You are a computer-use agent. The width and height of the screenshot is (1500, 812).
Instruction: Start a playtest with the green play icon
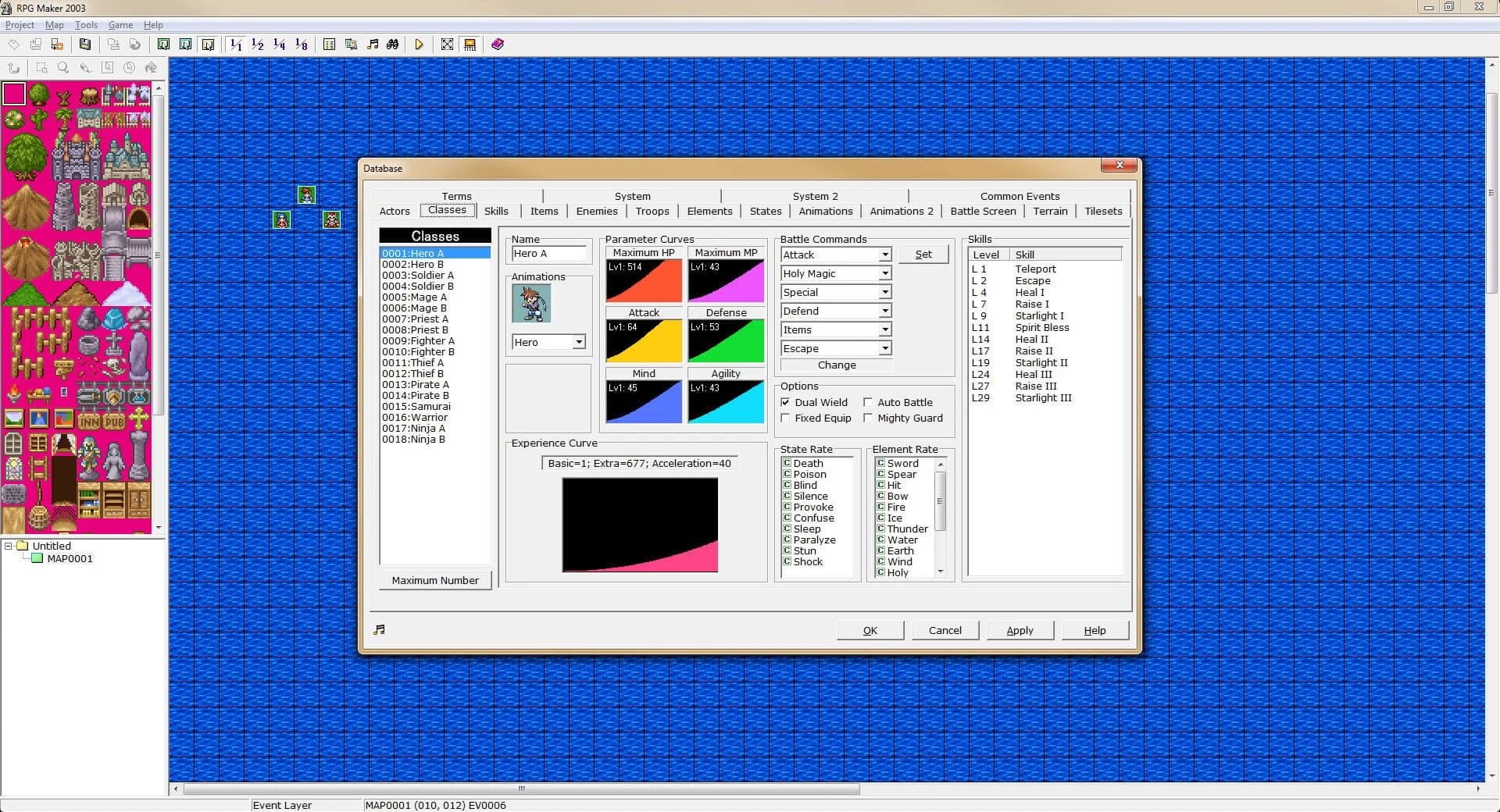pos(420,45)
